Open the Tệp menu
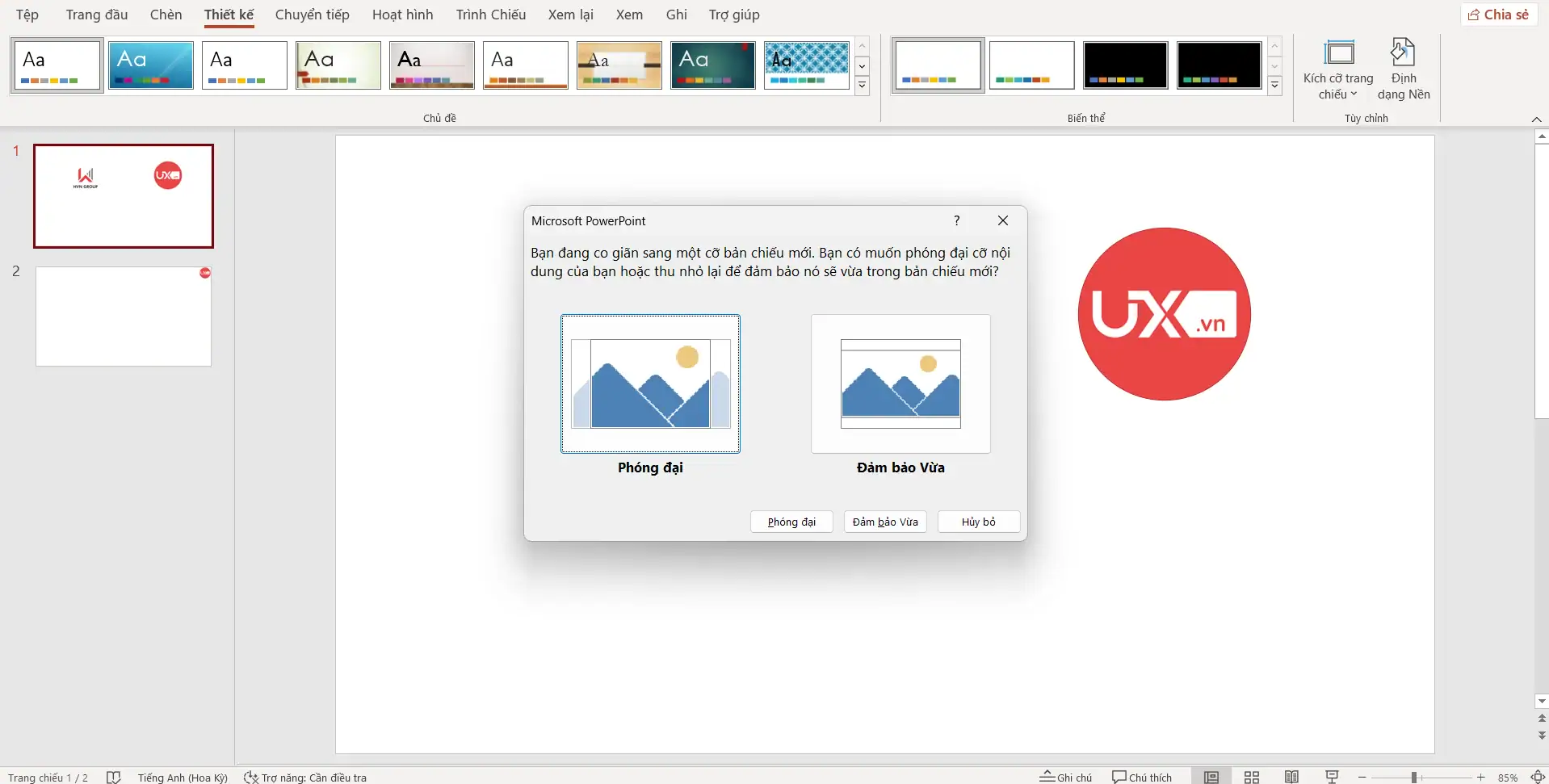This screenshot has width=1549, height=784. [x=27, y=15]
